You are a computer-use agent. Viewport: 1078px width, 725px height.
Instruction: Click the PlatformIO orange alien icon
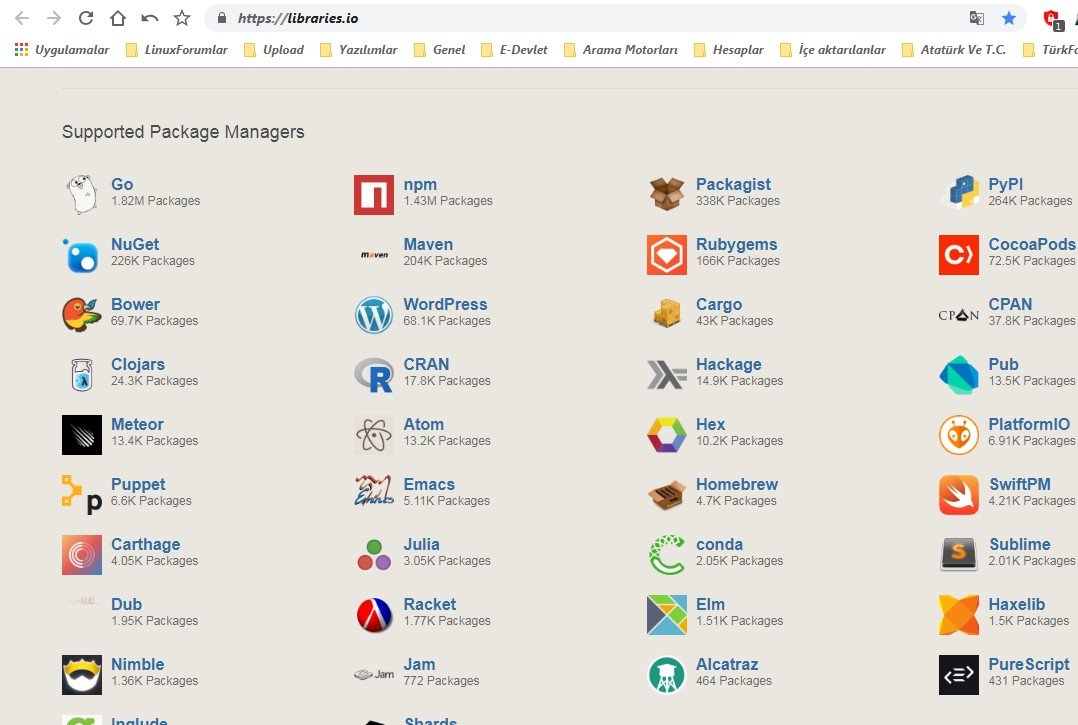(959, 435)
